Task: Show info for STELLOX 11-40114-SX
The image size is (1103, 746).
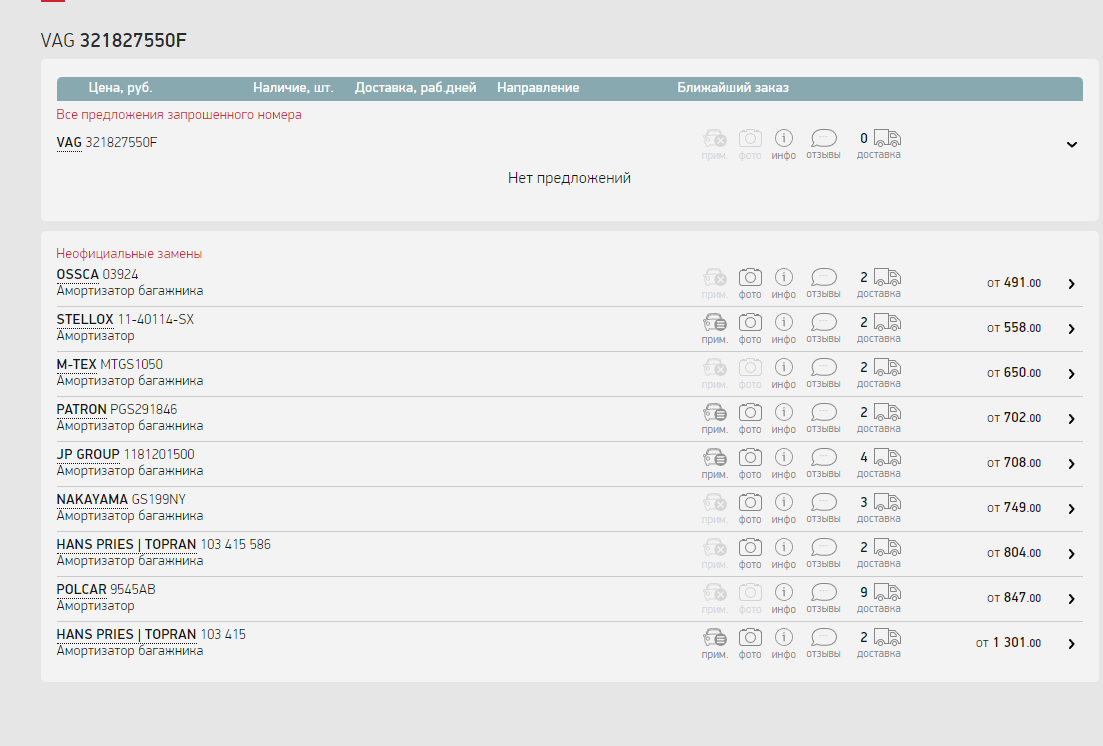Action: tap(784, 329)
